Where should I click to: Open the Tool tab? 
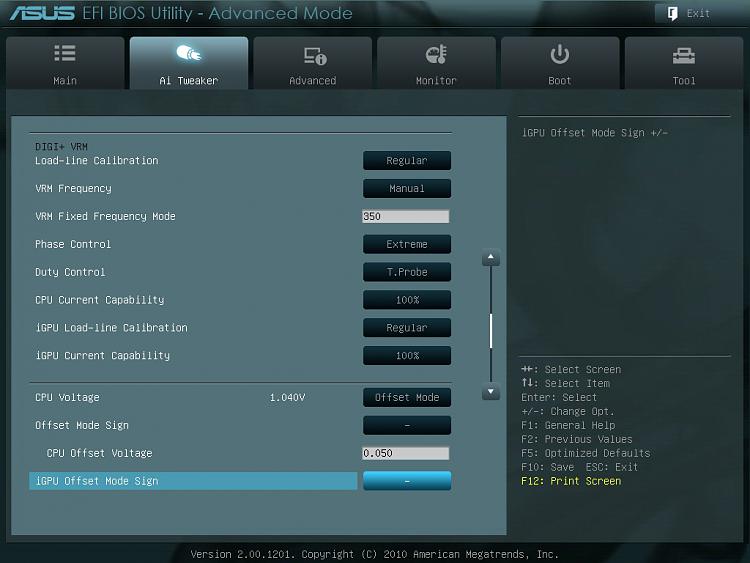click(x=684, y=63)
